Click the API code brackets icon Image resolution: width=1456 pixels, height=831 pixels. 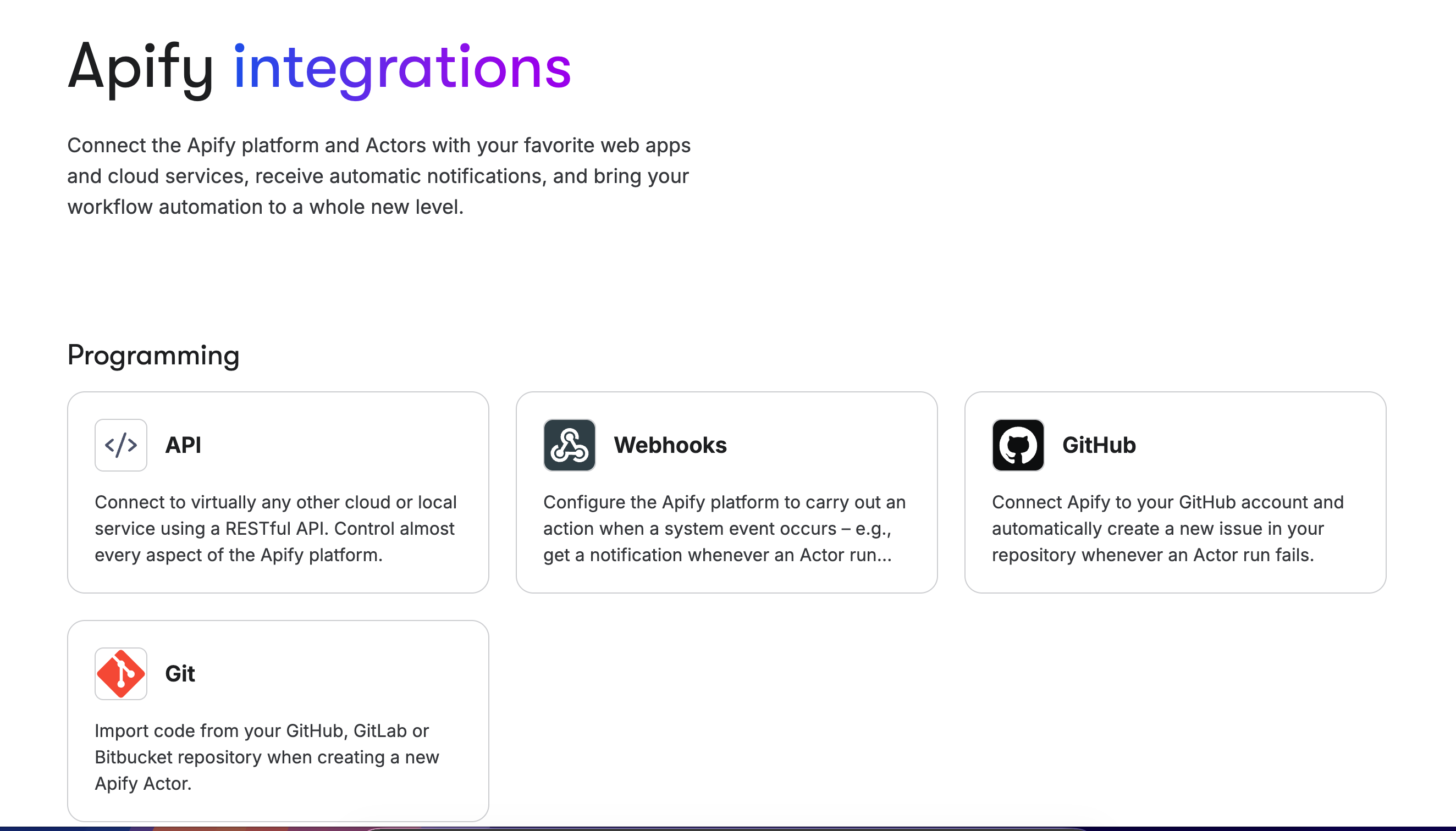coord(120,445)
